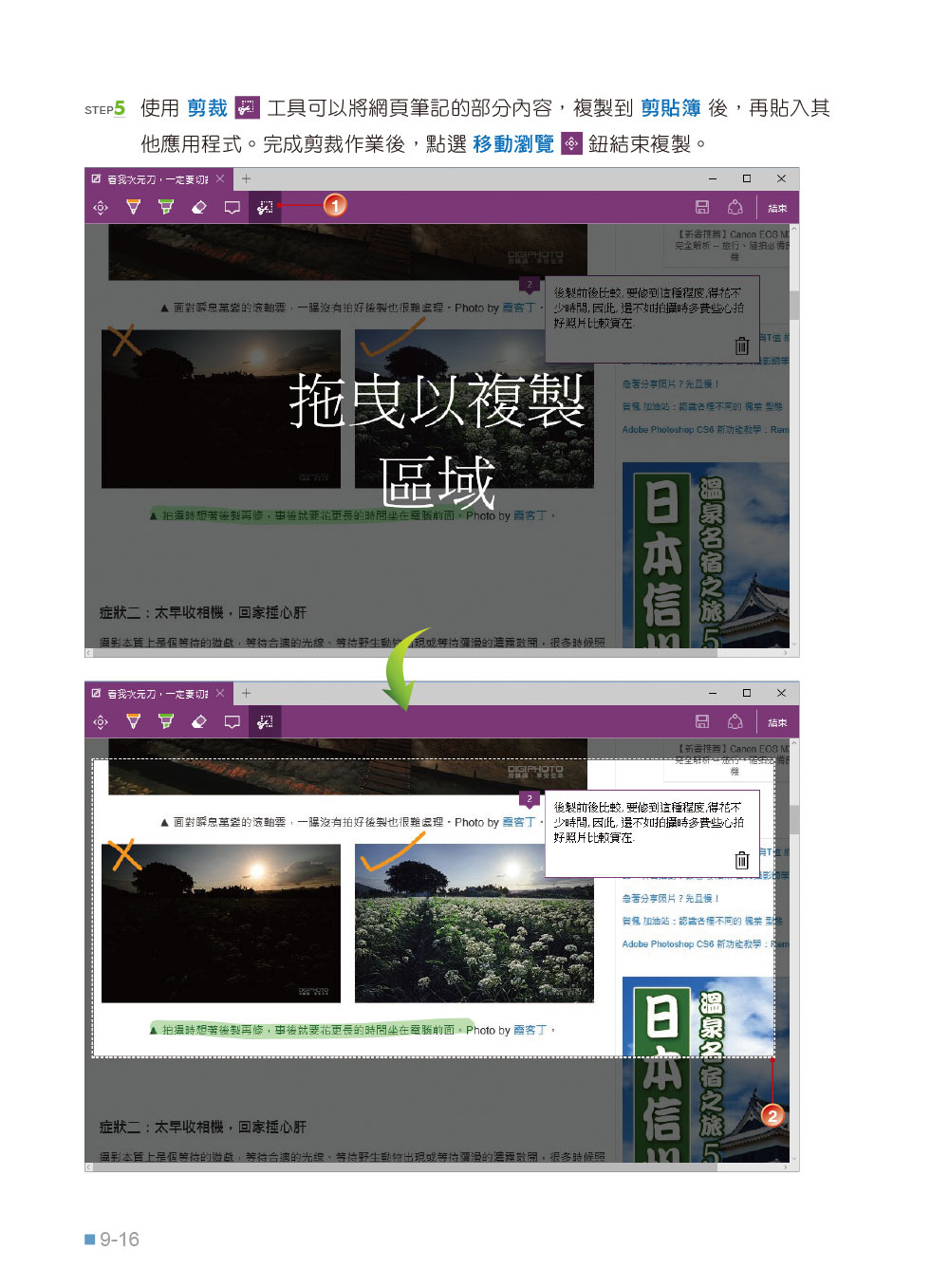Click Save web note icon in upper window
The width and height of the screenshot is (949, 1288).
click(x=702, y=207)
